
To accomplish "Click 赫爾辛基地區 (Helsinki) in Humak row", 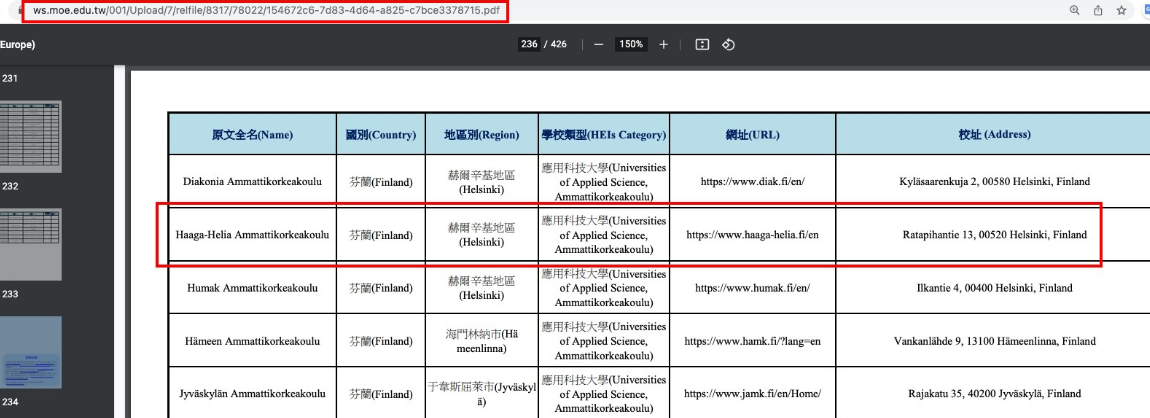I will [482, 287].
